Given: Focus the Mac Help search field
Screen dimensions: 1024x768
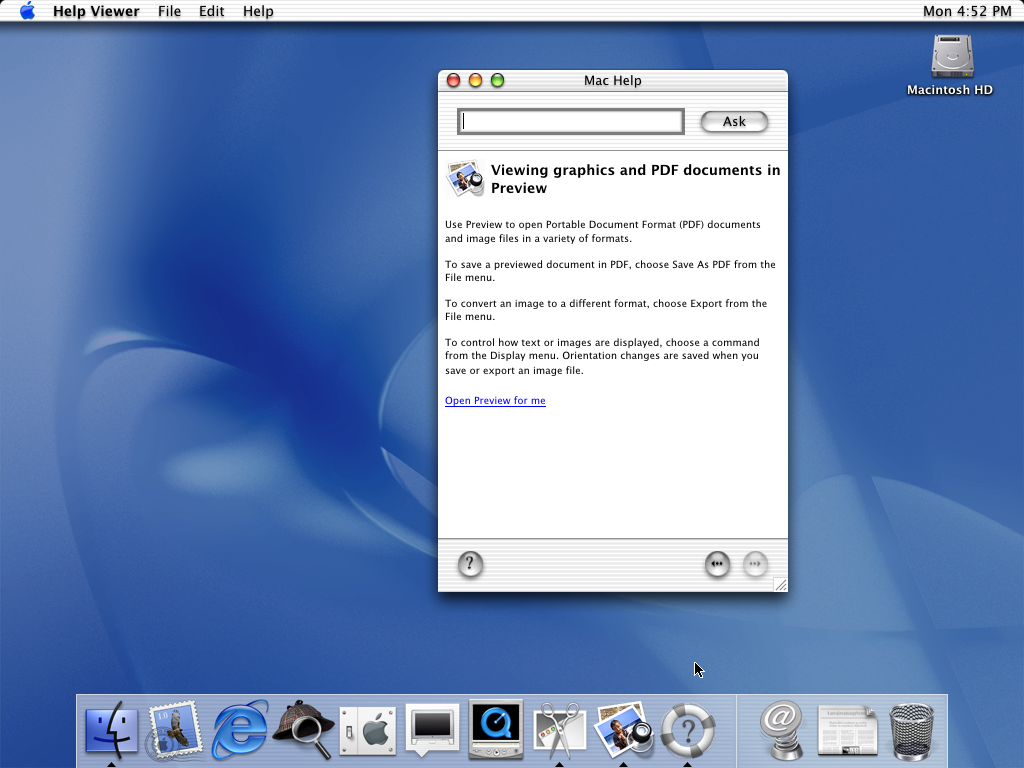Looking at the screenshot, I should [x=571, y=121].
